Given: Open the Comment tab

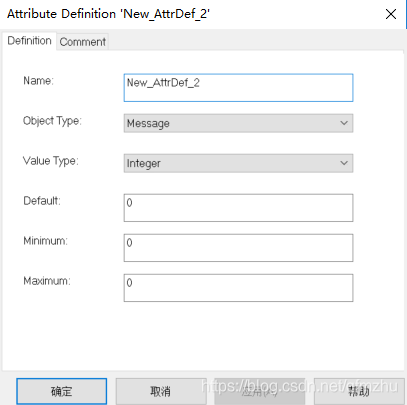Looking at the screenshot, I should [82, 42].
